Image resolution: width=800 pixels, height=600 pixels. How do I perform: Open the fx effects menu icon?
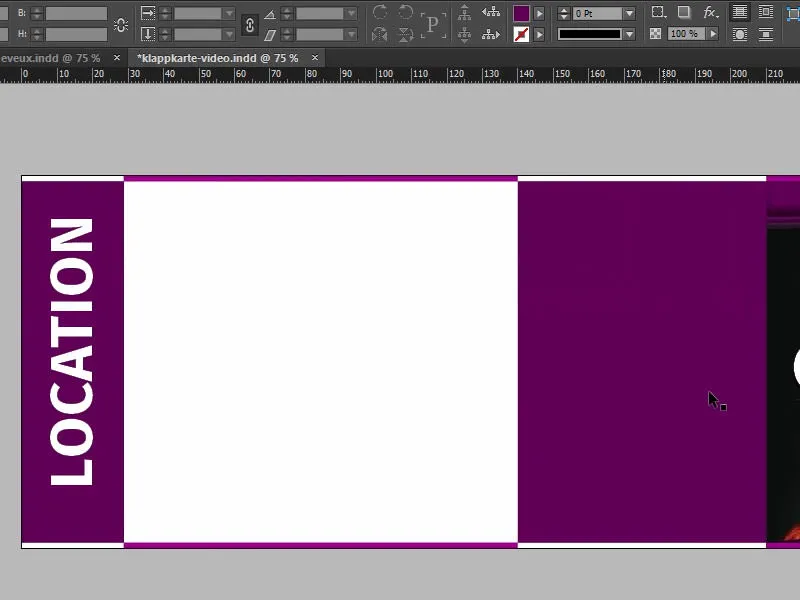[x=711, y=12]
